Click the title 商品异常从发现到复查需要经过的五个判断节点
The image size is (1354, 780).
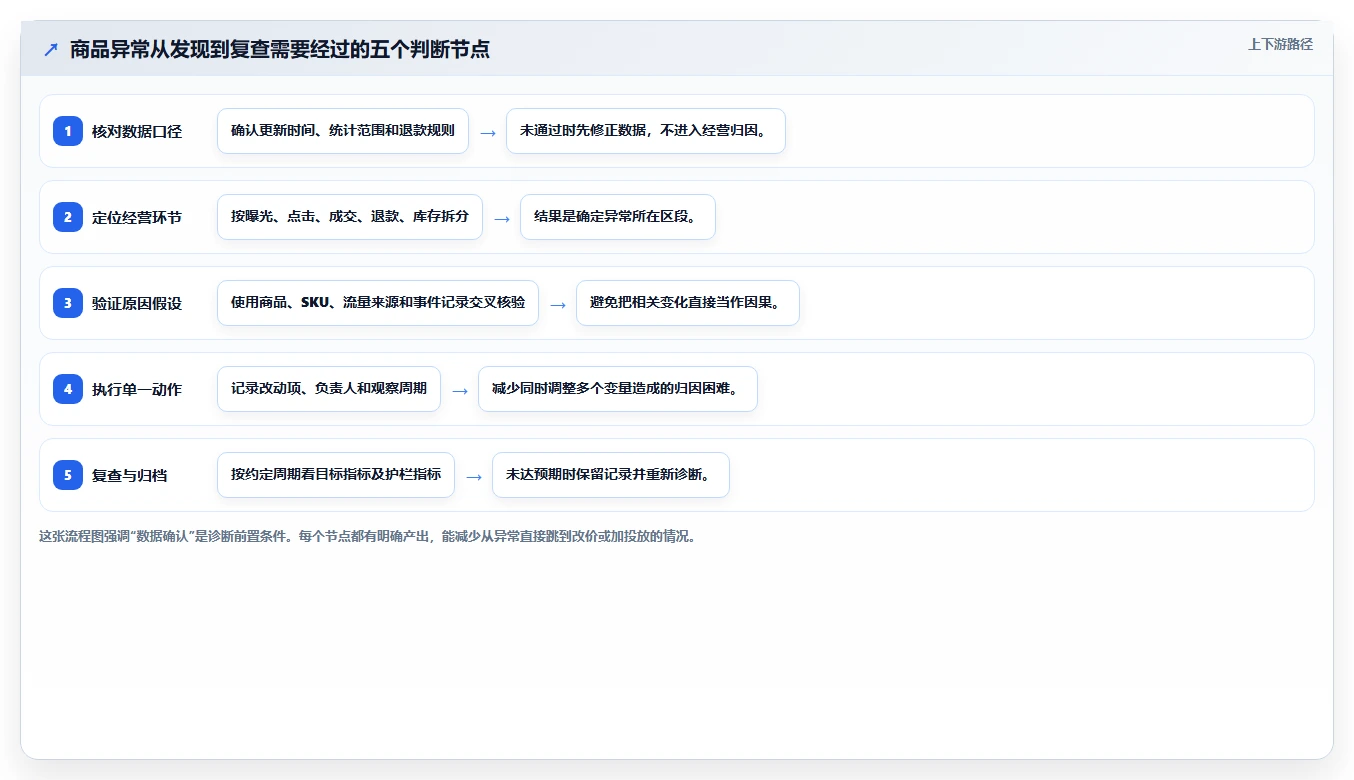click(x=280, y=49)
